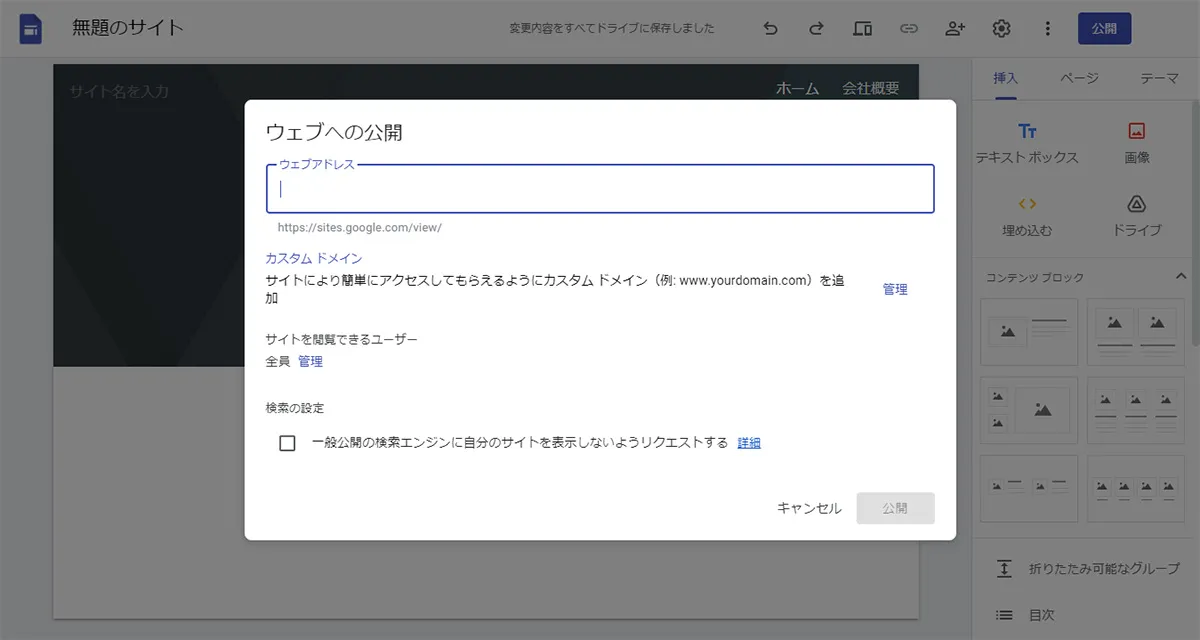Copy the site link icon

click(909, 28)
